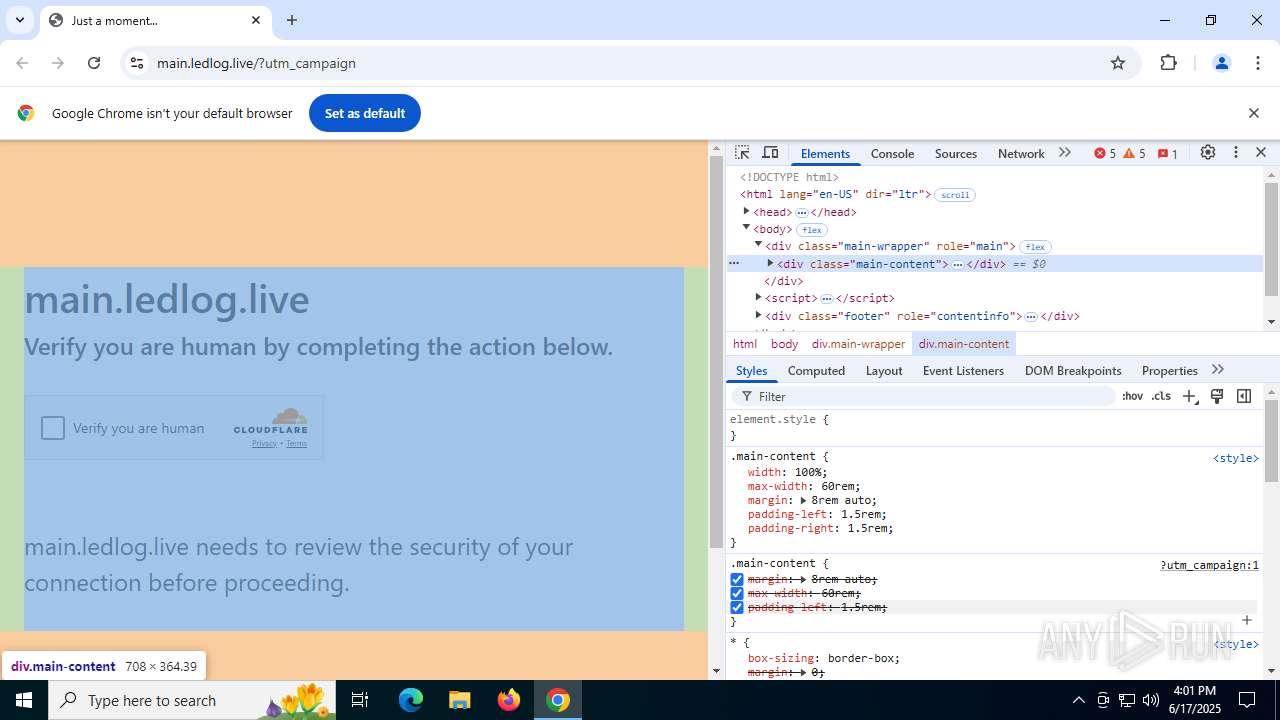This screenshot has height=720, width=1280.
Task: Click the address bar URL
Action: pyautogui.click(x=256, y=63)
